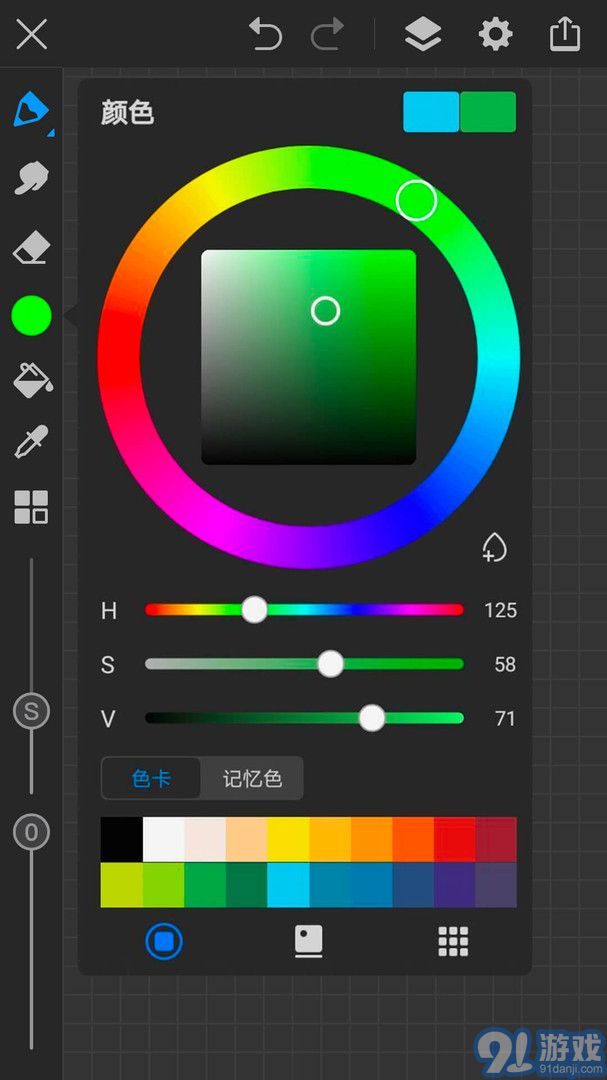
Task: Select the pencil brush tool
Action: (31, 110)
